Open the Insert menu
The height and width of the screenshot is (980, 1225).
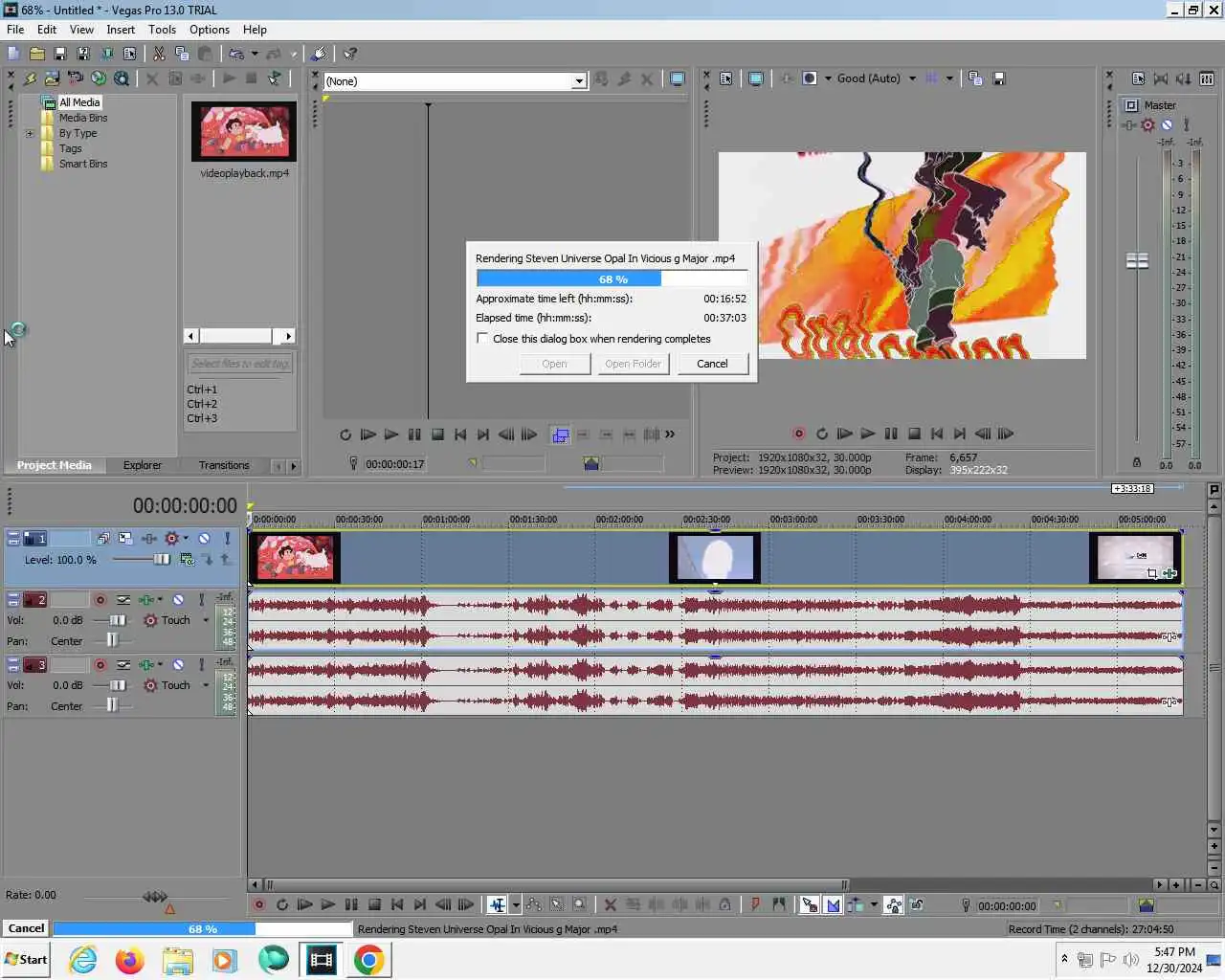coord(121,30)
